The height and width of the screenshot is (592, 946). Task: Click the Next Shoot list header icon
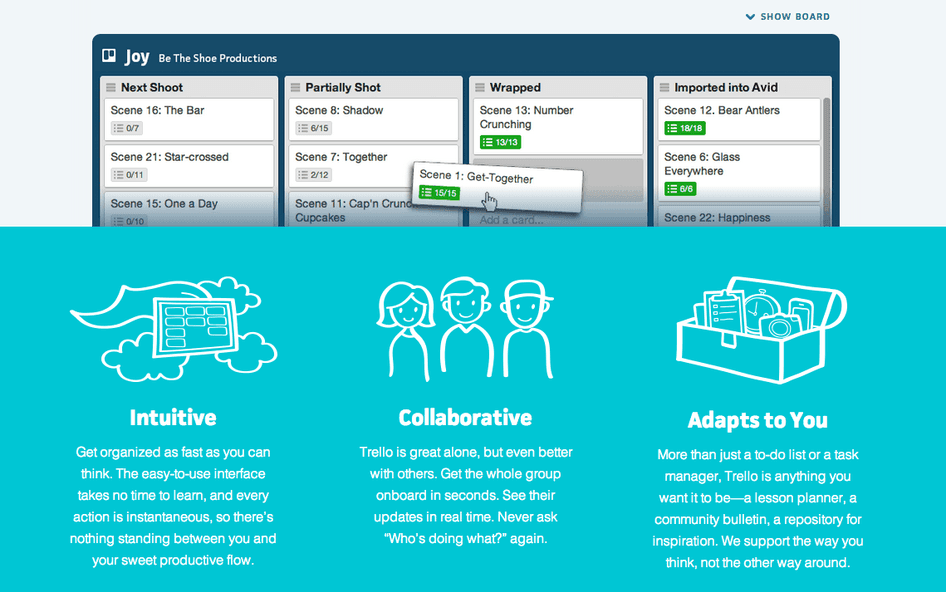[111, 88]
